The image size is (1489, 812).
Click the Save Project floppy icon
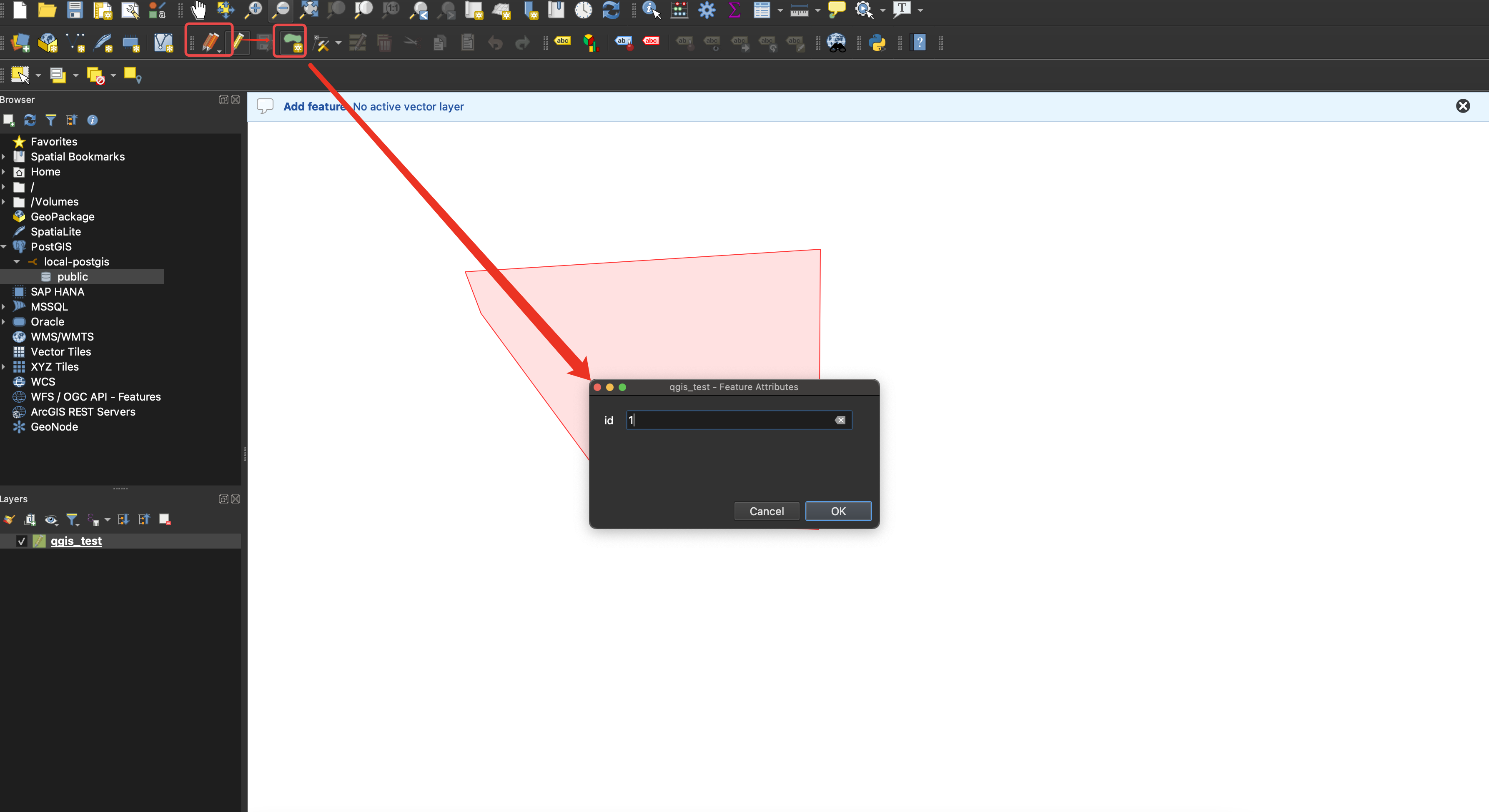click(x=75, y=9)
